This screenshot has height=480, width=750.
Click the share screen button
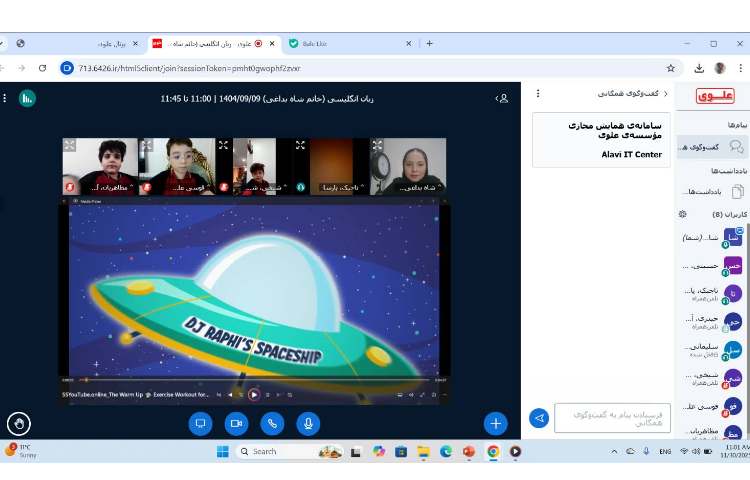coord(200,423)
